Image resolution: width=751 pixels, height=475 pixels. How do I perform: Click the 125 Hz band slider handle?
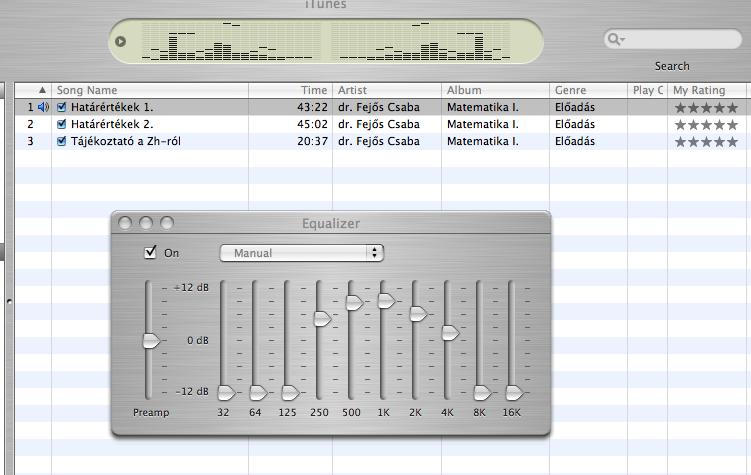[x=290, y=393]
